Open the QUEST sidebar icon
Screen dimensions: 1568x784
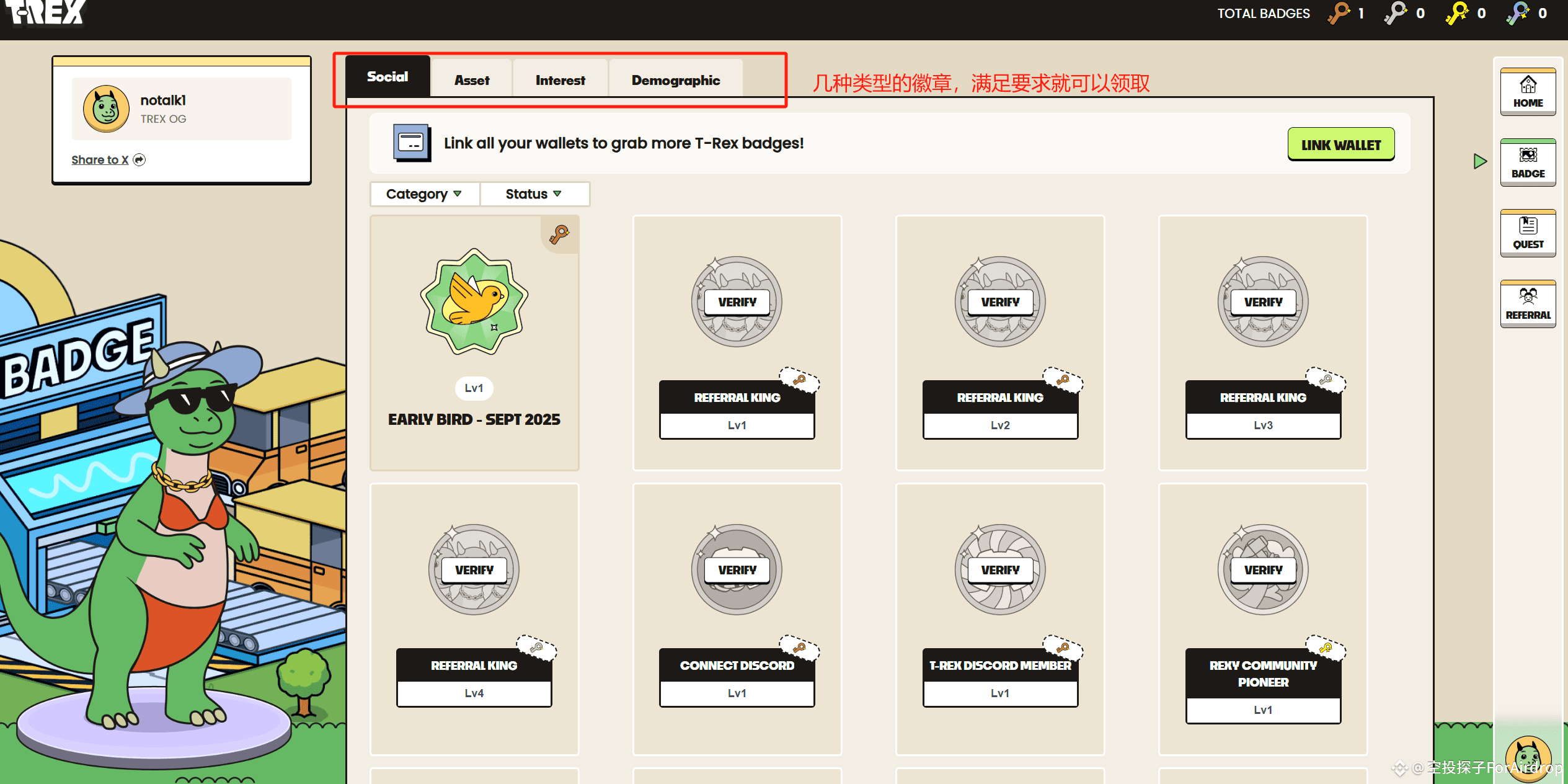1528,233
